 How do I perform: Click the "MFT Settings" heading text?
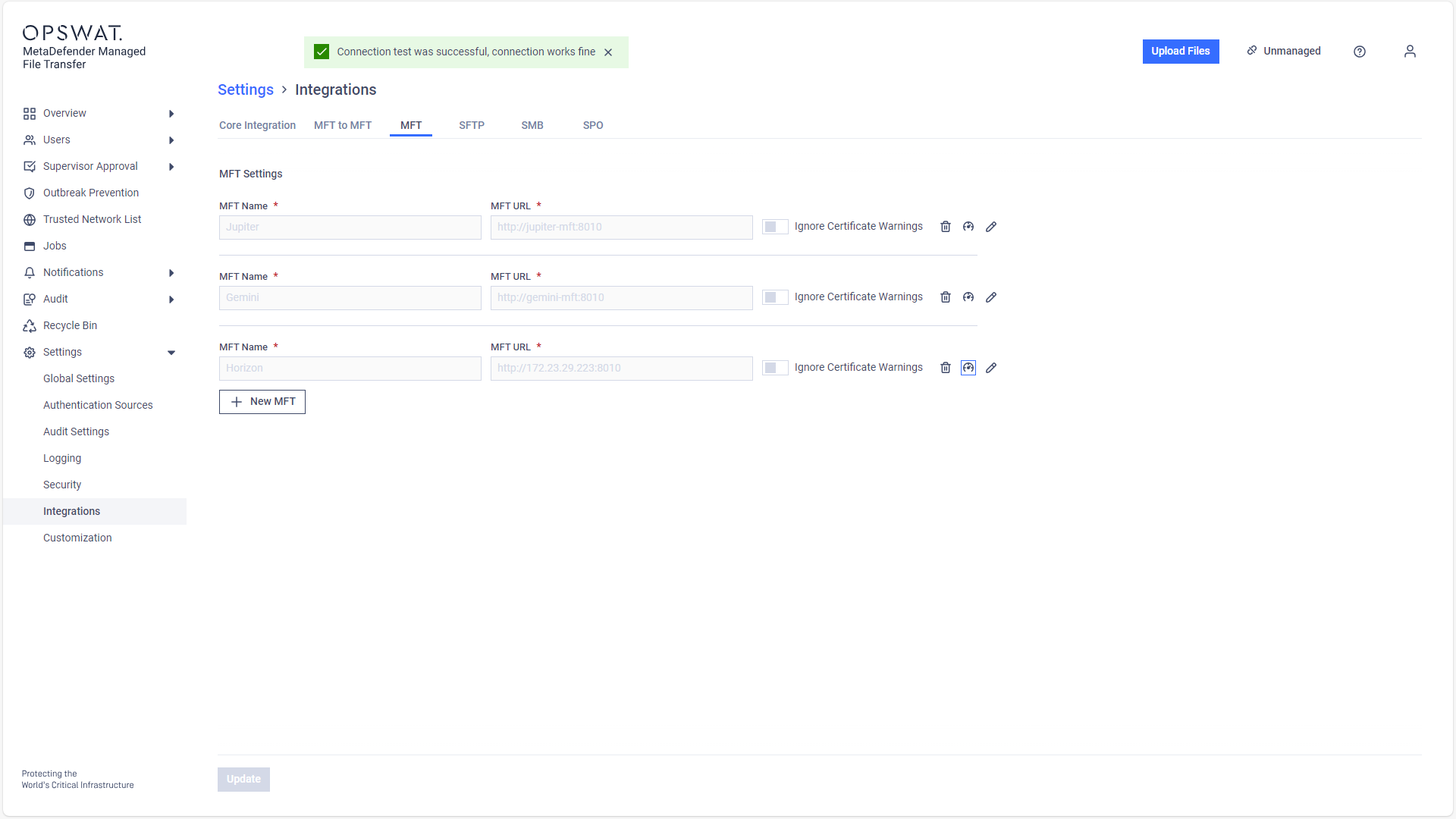click(251, 174)
